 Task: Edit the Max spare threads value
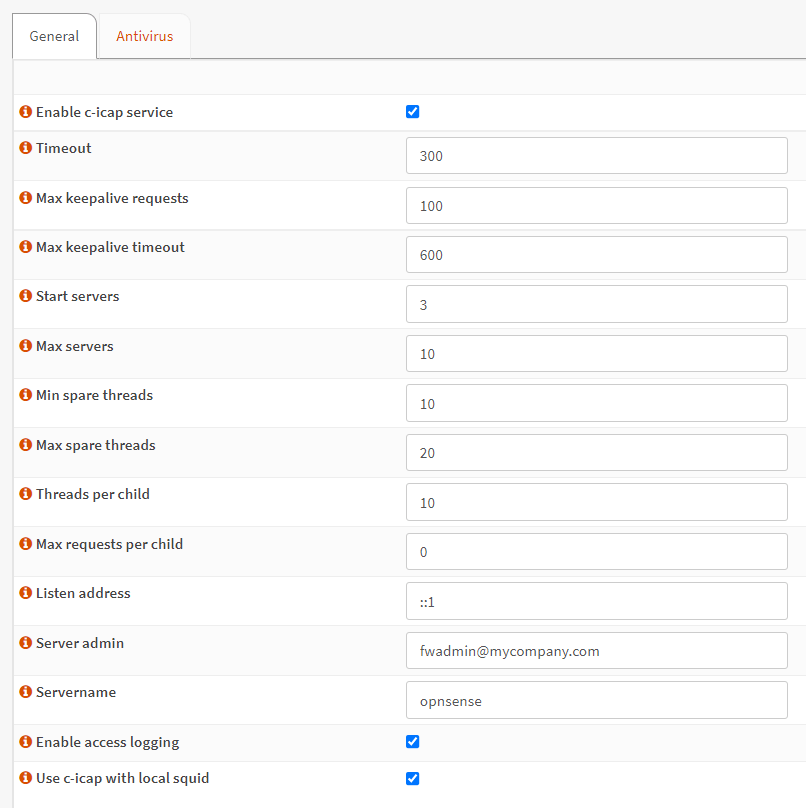pos(596,453)
